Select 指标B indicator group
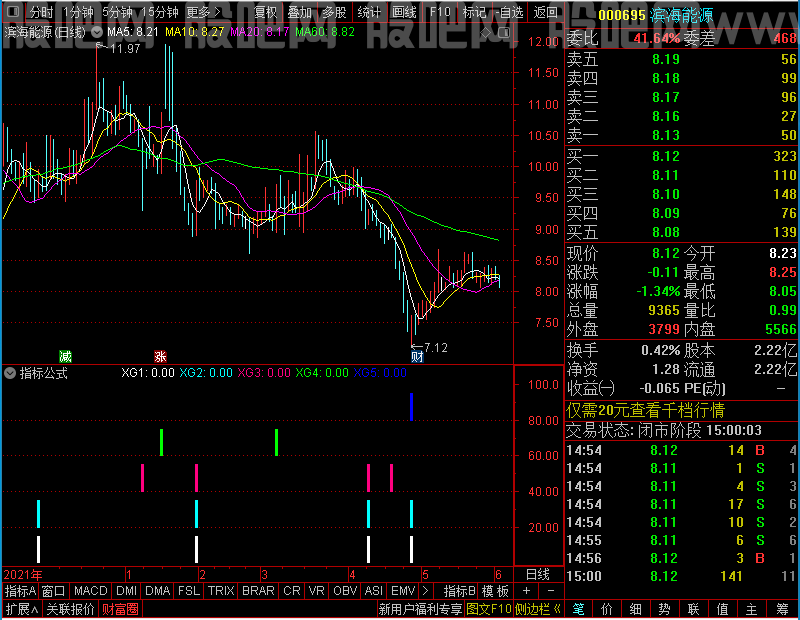This screenshot has height=620, width=800. [460, 591]
